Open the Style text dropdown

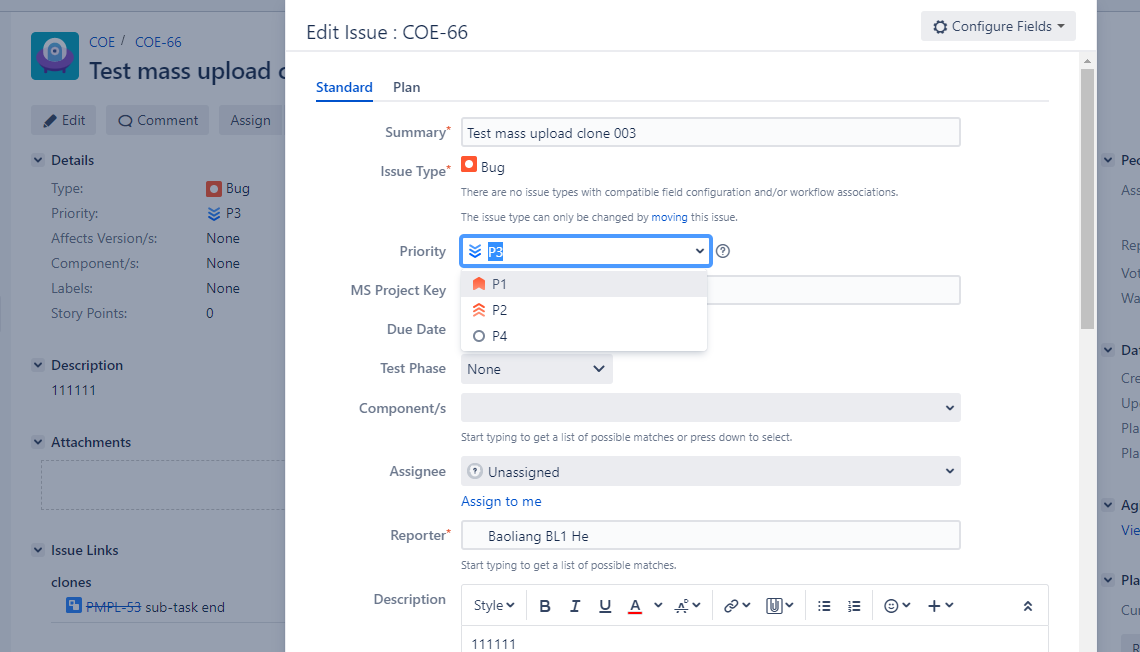[494, 605]
